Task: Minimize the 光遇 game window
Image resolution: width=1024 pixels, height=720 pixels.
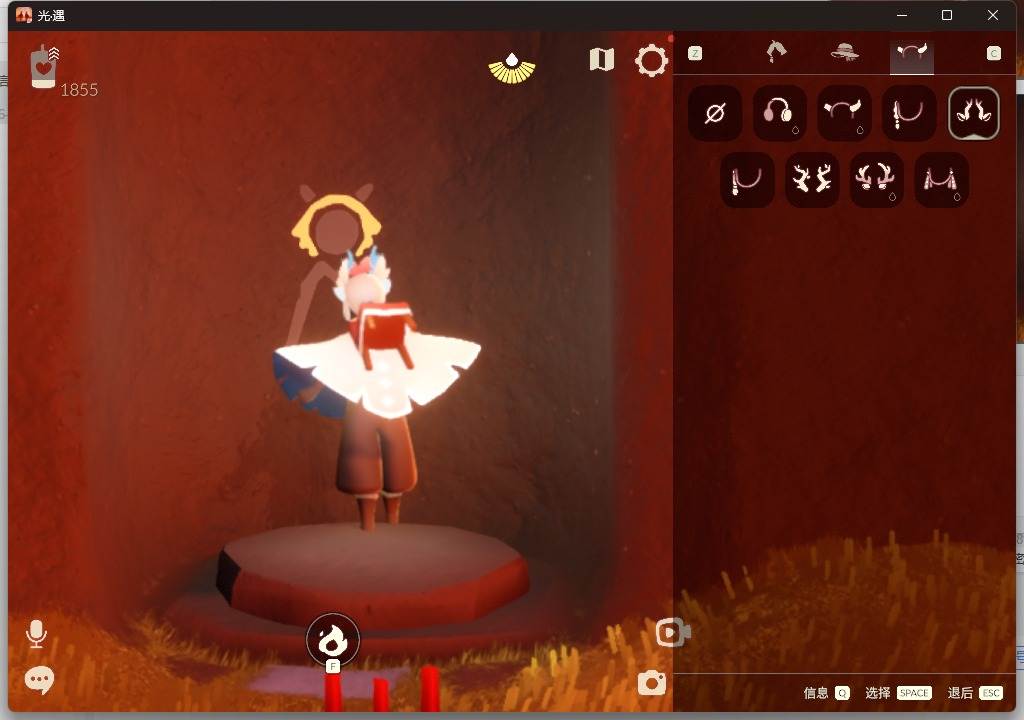Action: (x=902, y=15)
